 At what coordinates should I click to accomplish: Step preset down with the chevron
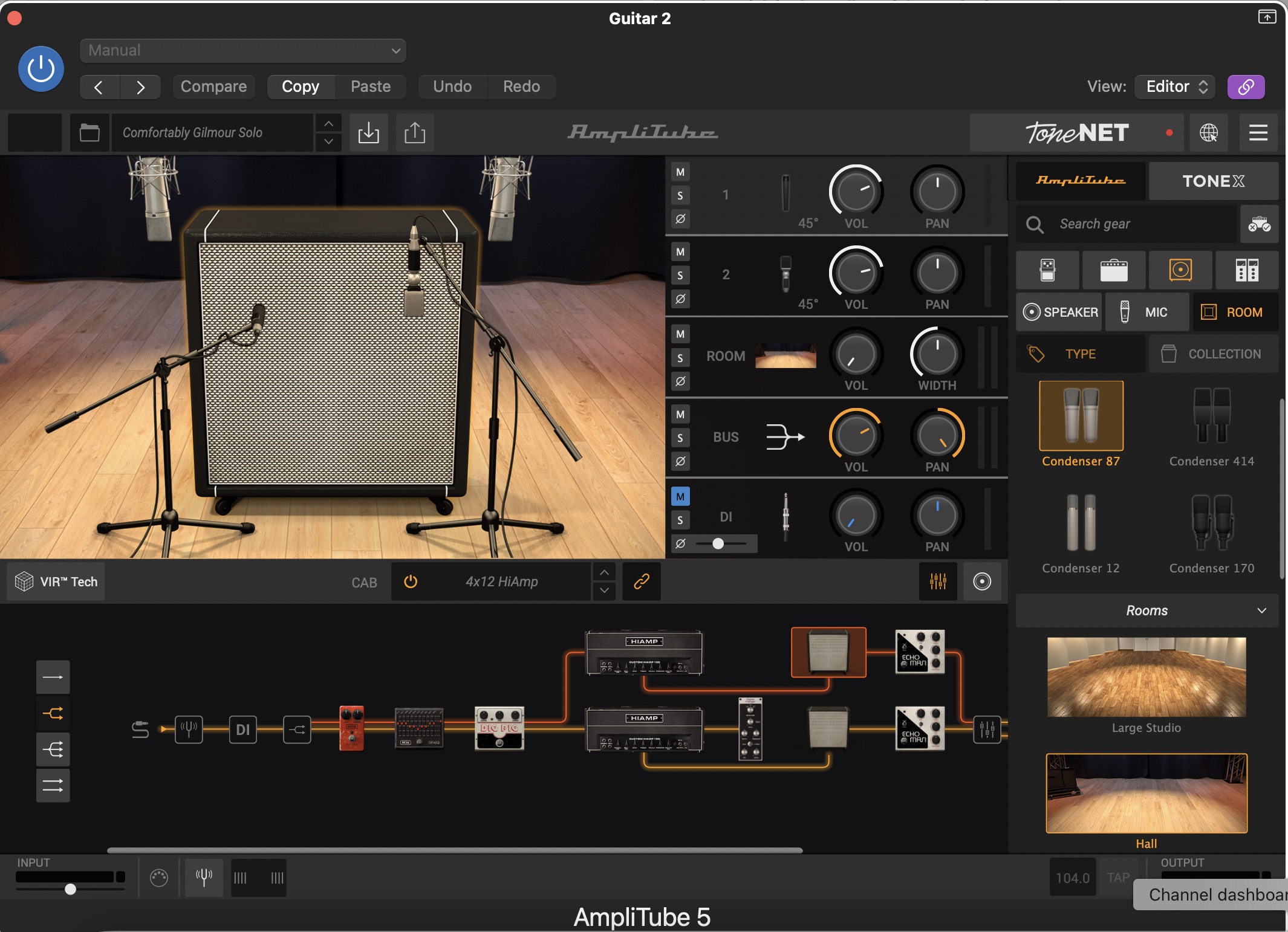tap(328, 141)
